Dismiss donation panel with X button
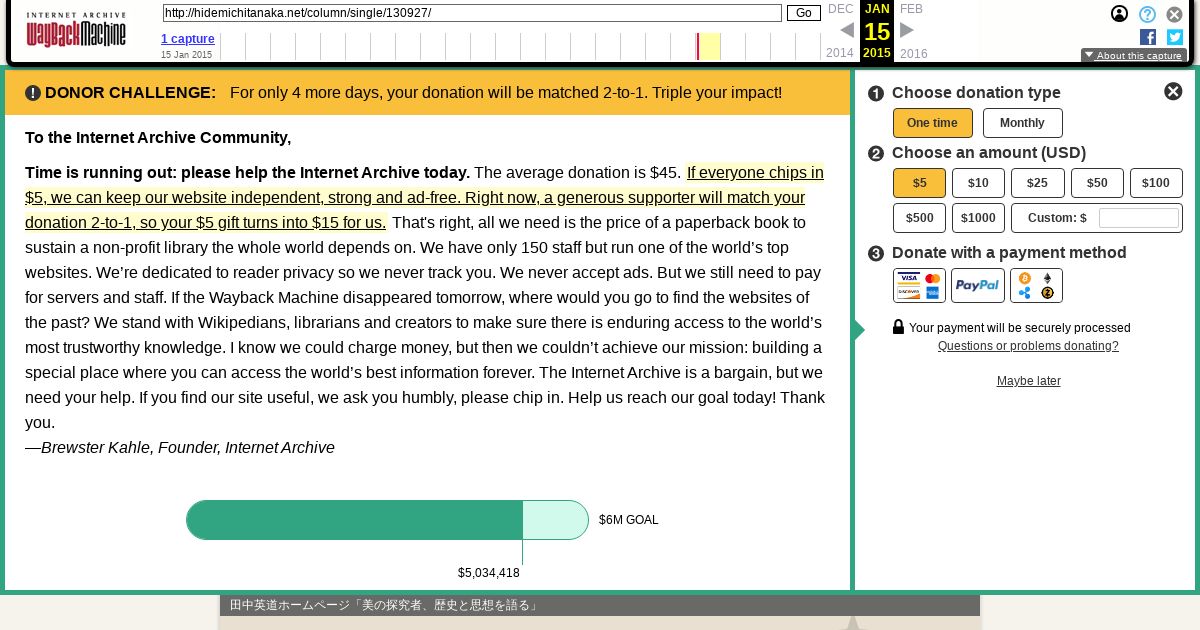 [x=1173, y=91]
